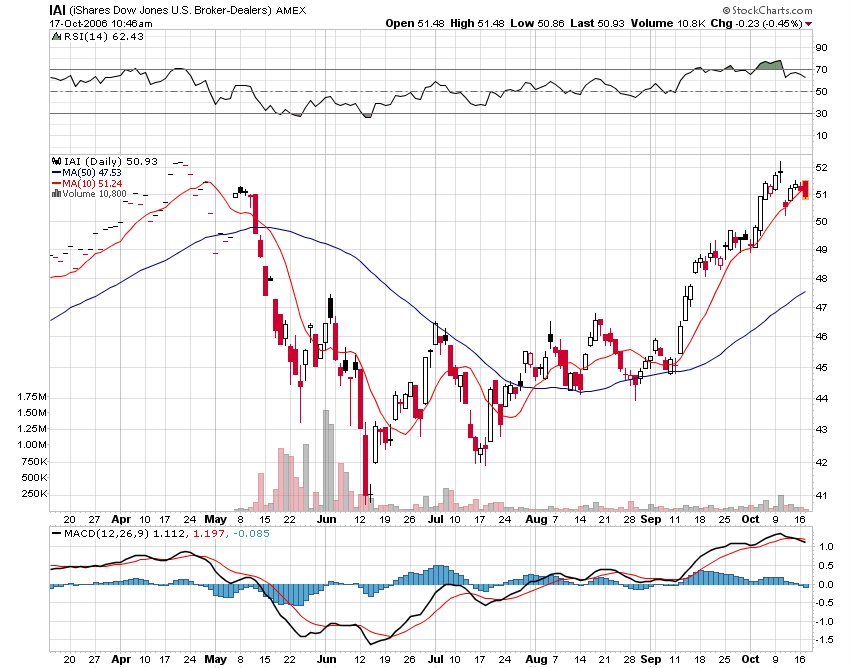This screenshot has width=850, height=668.
Task: Click the 90 level on the RSI axis
Action: 821,48
